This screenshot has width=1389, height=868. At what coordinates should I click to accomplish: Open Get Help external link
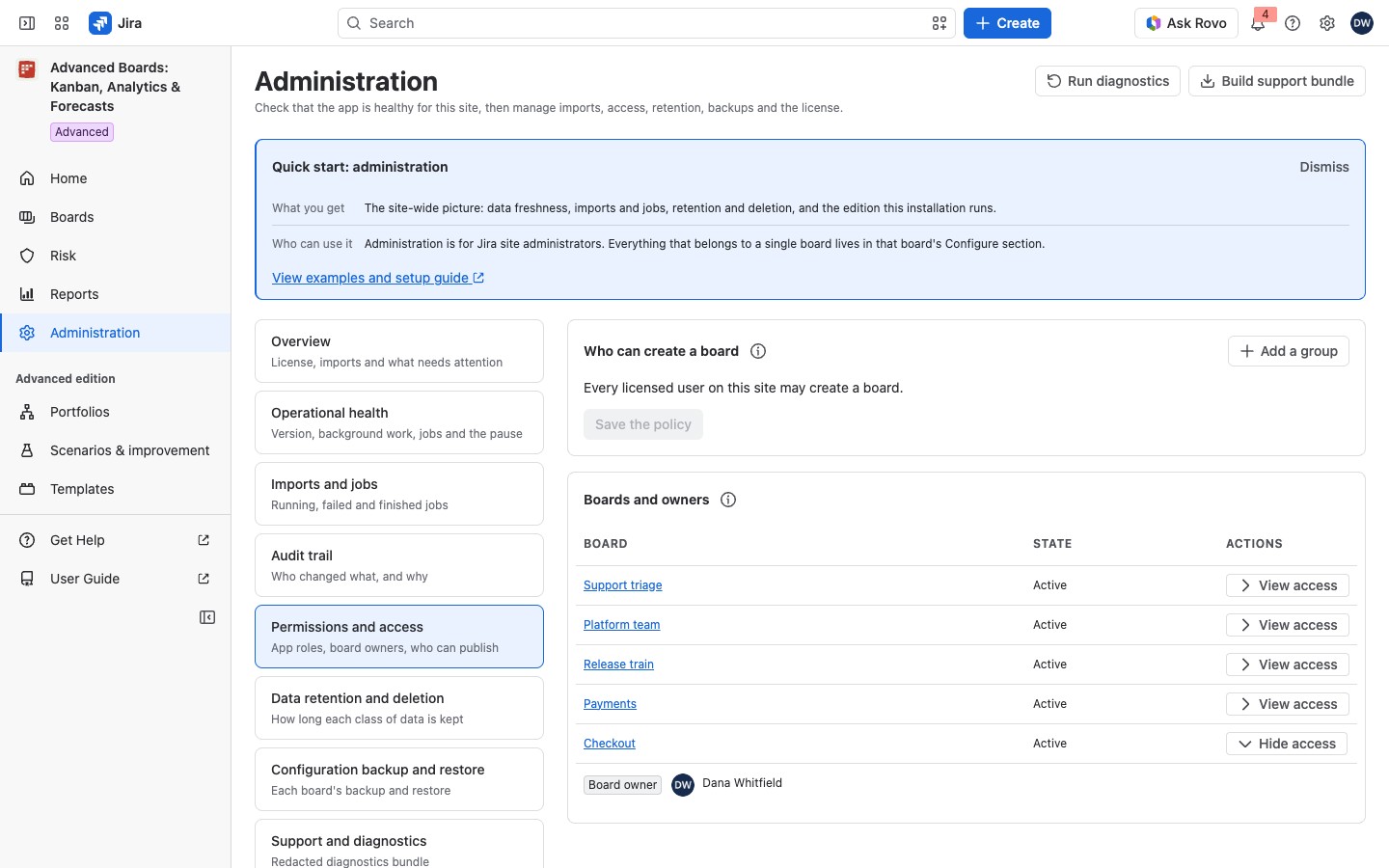116,540
